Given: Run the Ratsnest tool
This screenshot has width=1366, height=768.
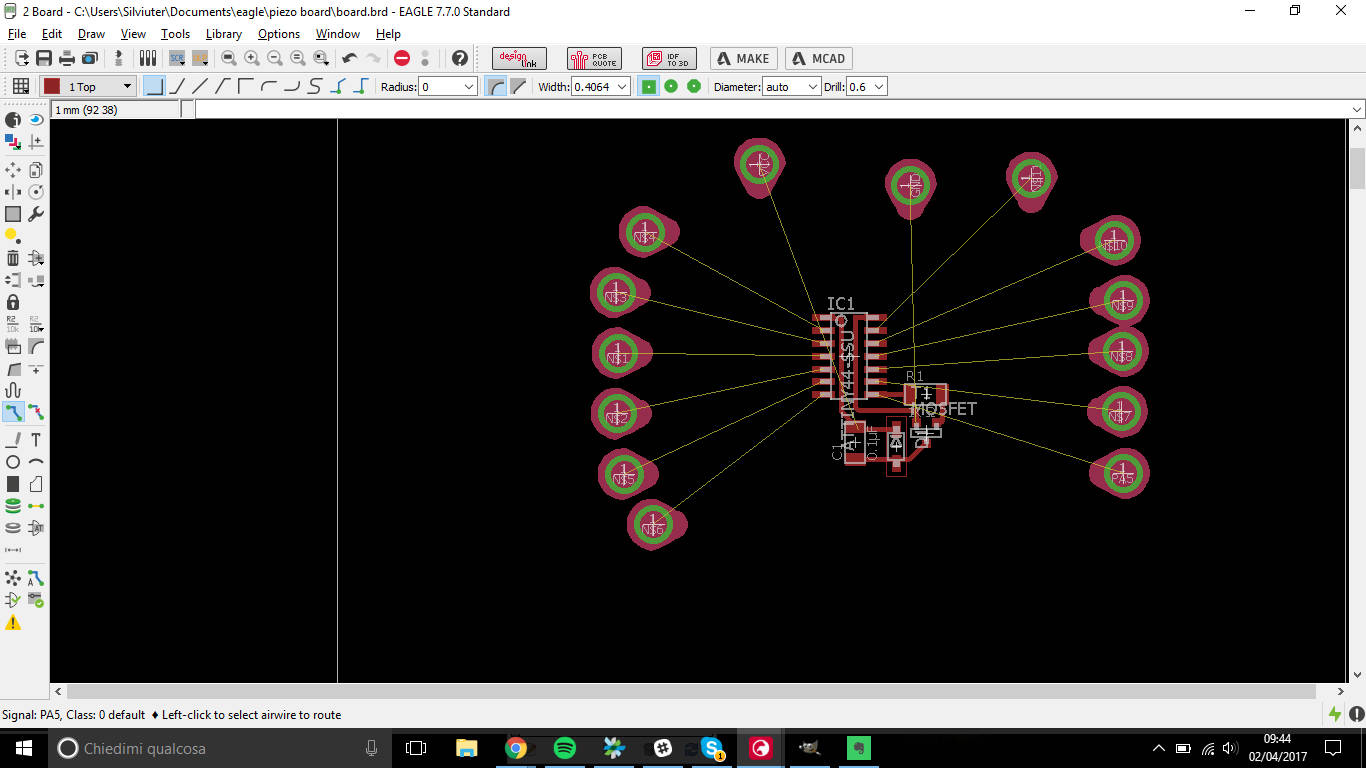Looking at the screenshot, I should click(x=13, y=578).
